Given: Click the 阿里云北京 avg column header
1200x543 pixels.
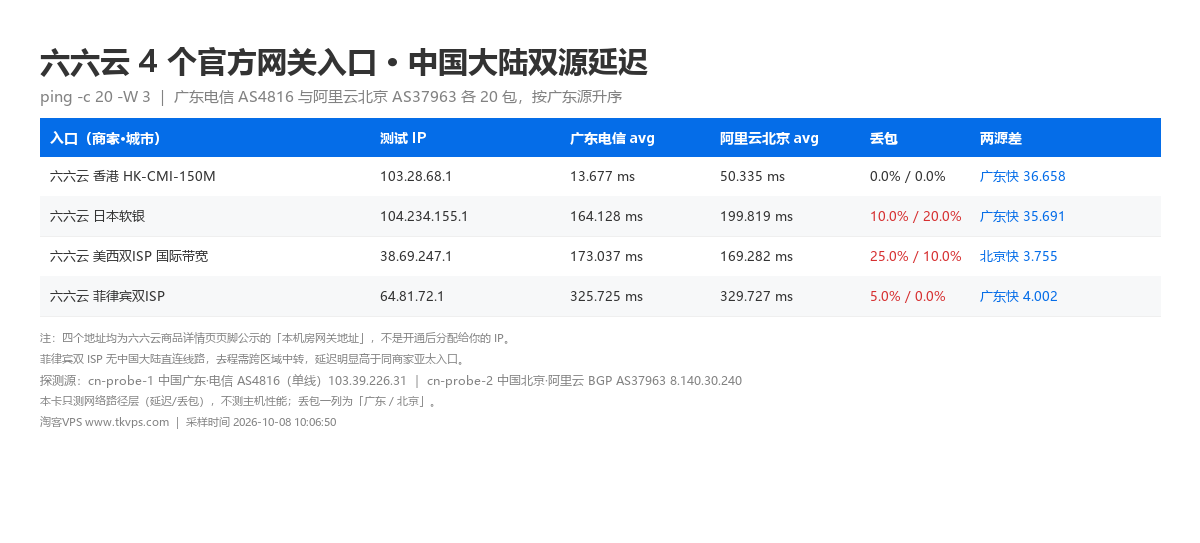Looking at the screenshot, I should 769,138.
